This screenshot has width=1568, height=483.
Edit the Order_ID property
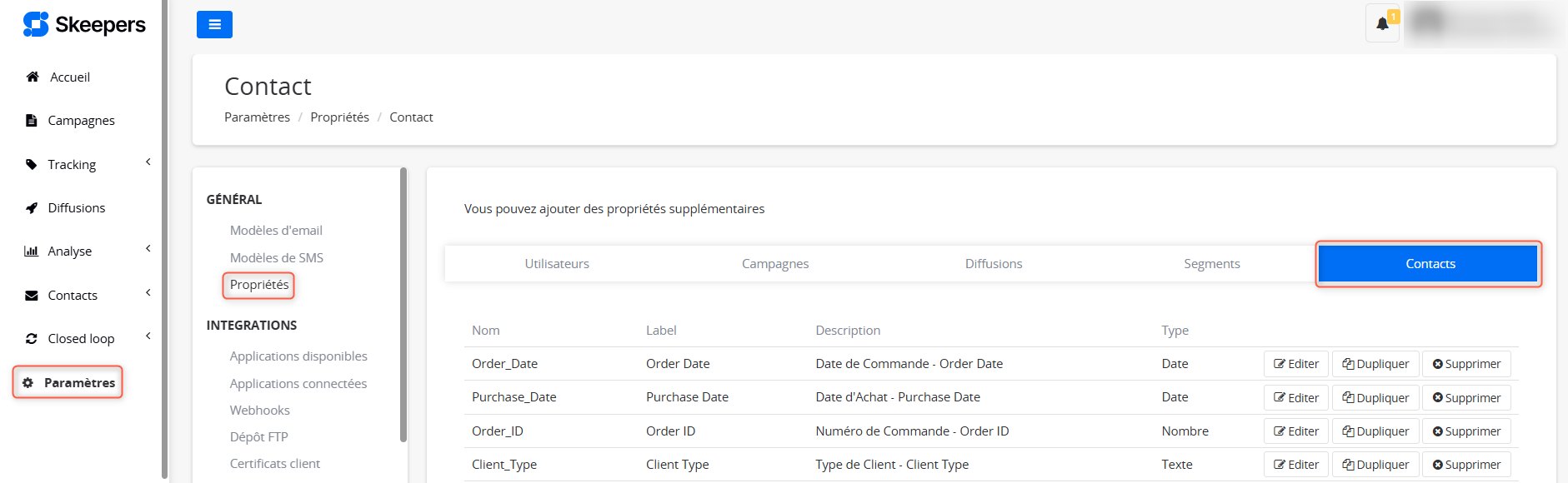point(1296,431)
